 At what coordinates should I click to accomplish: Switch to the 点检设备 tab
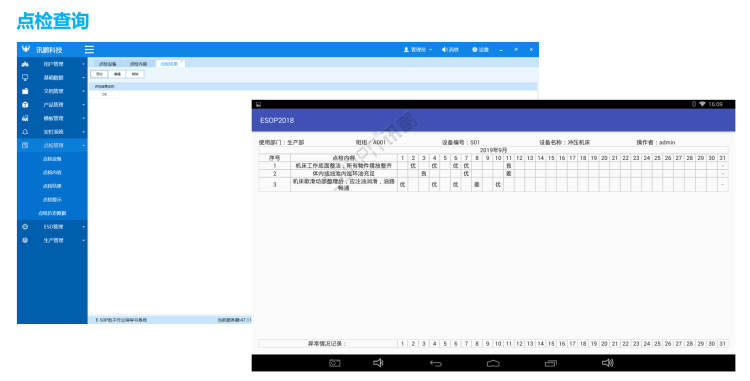[108, 64]
